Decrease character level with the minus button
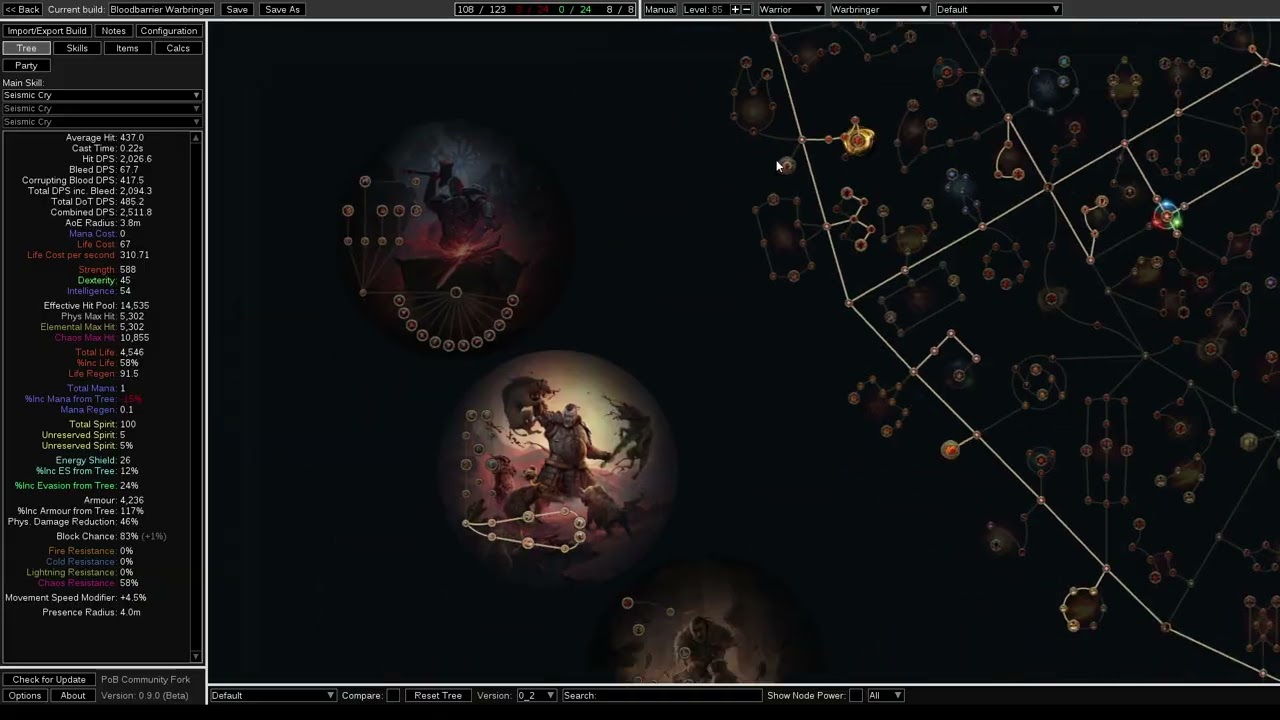The image size is (1280, 720). click(x=746, y=9)
